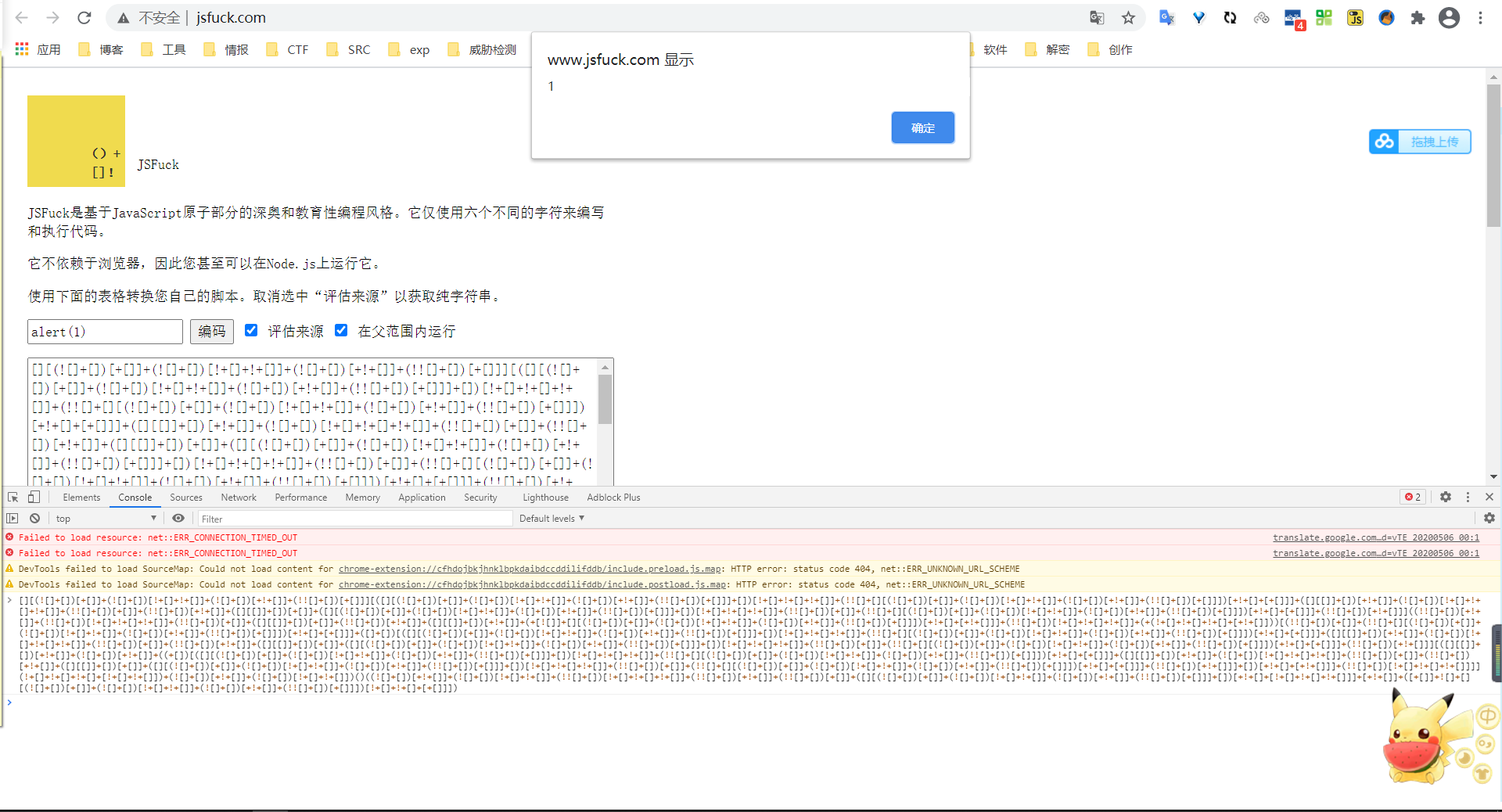Clear the console with the ban icon
Image resolution: width=1502 pixels, height=812 pixels.
point(34,518)
